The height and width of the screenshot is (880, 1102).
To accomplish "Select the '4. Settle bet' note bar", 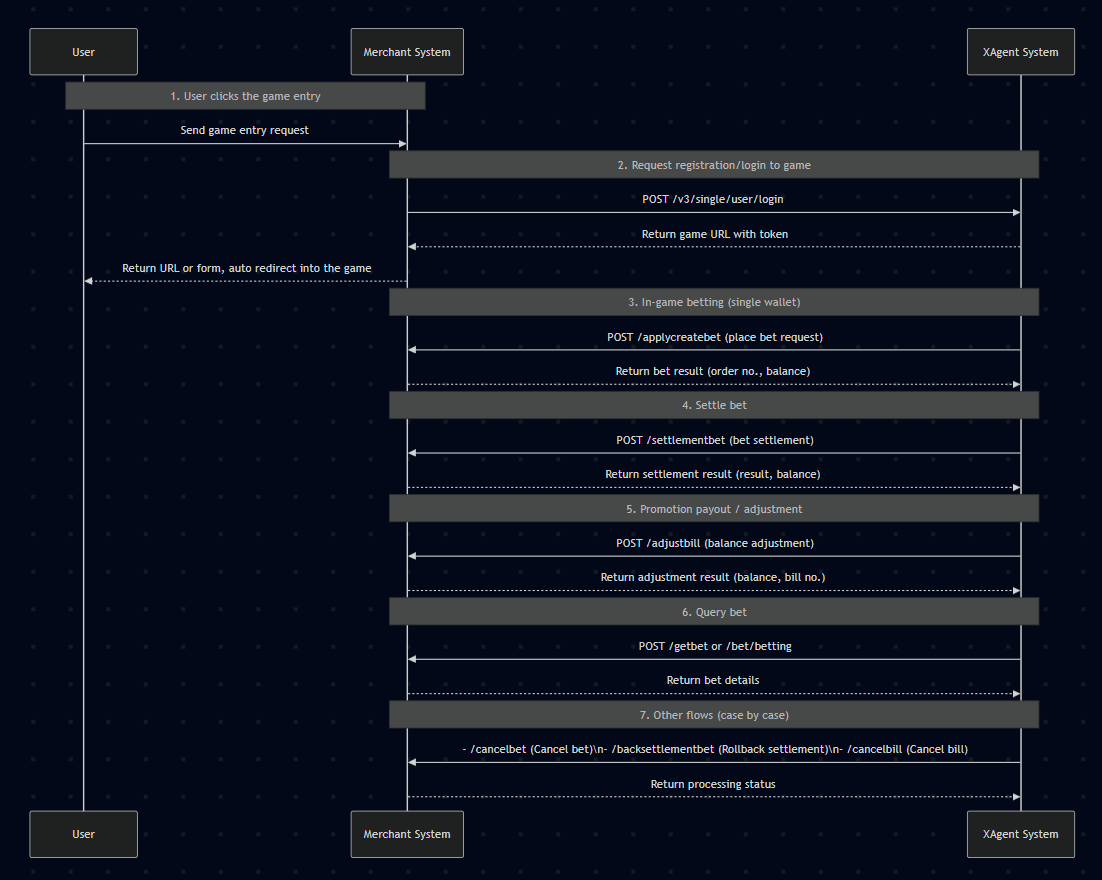I will [714, 405].
